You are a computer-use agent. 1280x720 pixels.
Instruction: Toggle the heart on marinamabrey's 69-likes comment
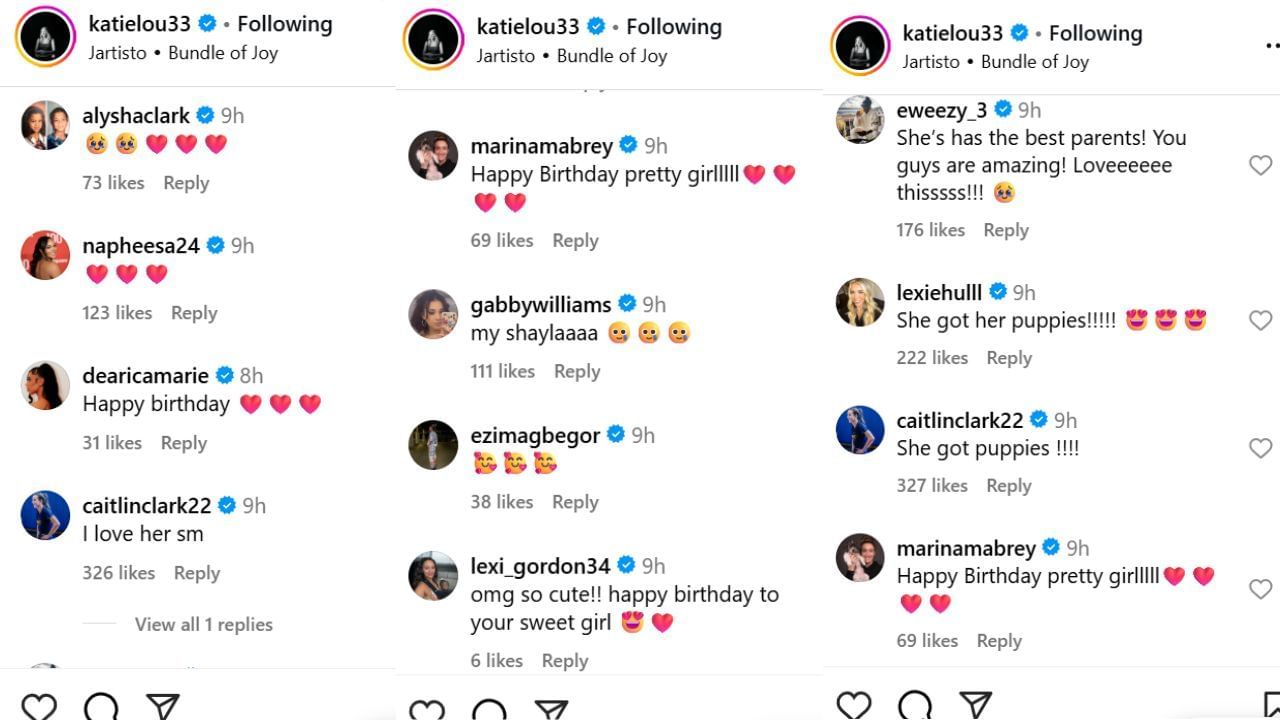tap(1260, 589)
